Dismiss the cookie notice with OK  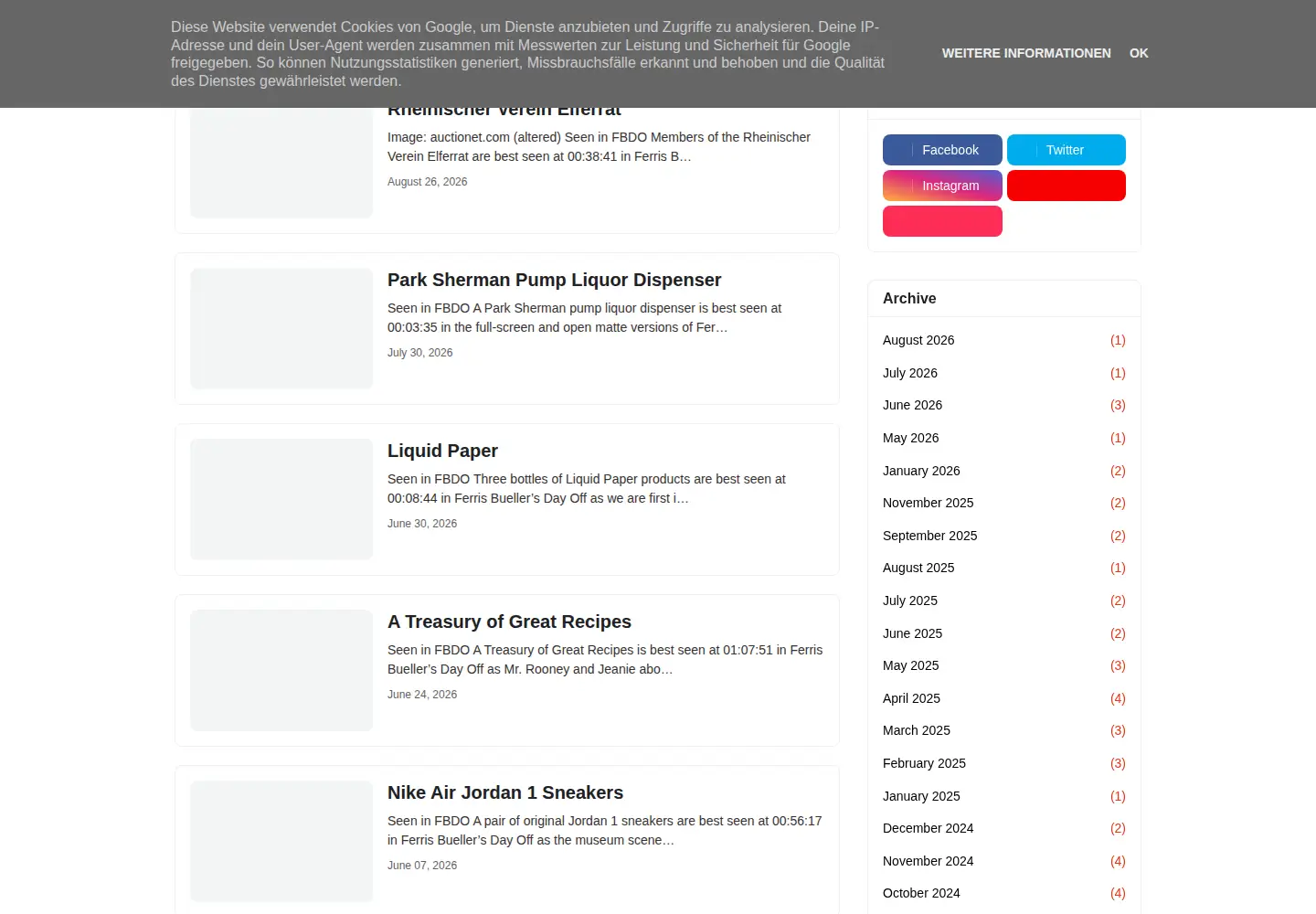pos(1139,53)
